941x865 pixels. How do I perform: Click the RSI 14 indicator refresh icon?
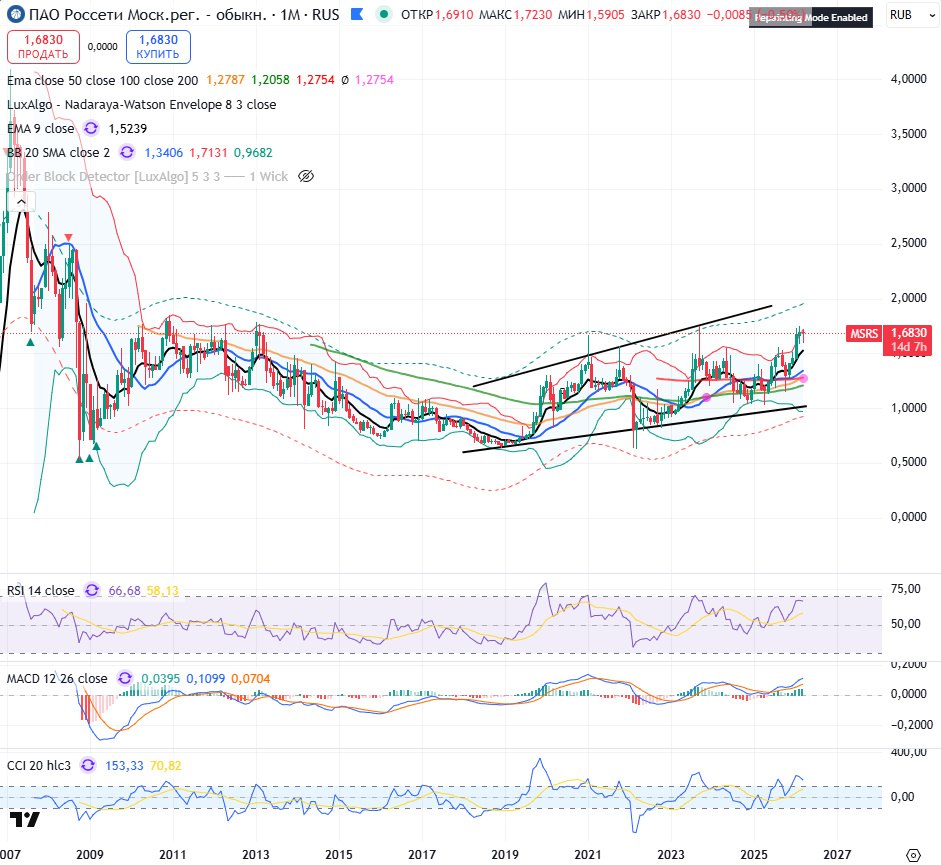pyautogui.click(x=91, y=591)
